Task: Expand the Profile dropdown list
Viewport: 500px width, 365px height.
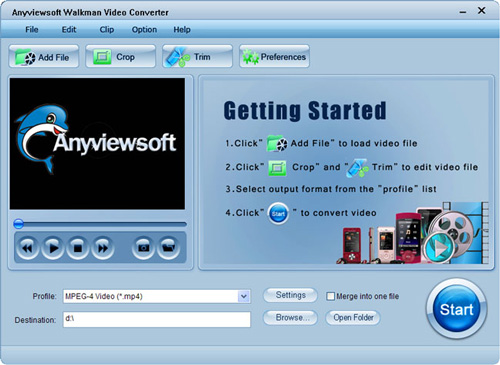Action: pos(244,296)
